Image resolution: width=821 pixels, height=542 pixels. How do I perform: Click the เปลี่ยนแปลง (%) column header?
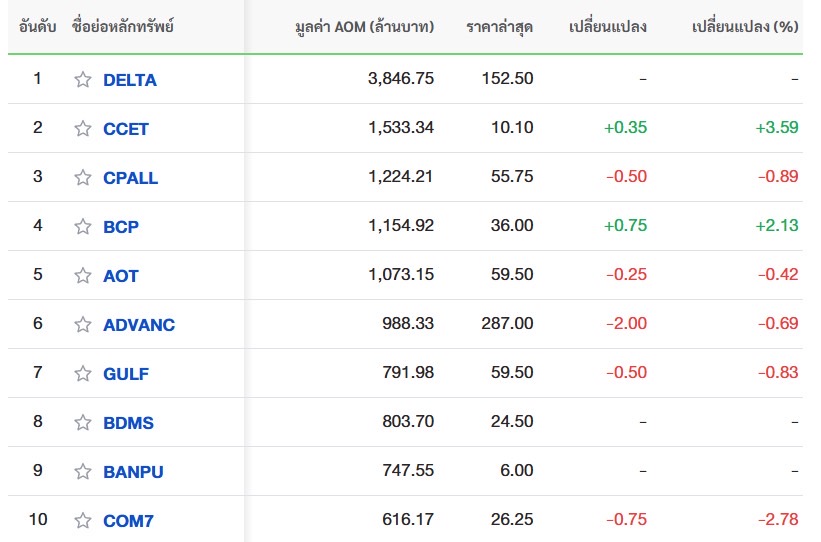tap(745, 27)
